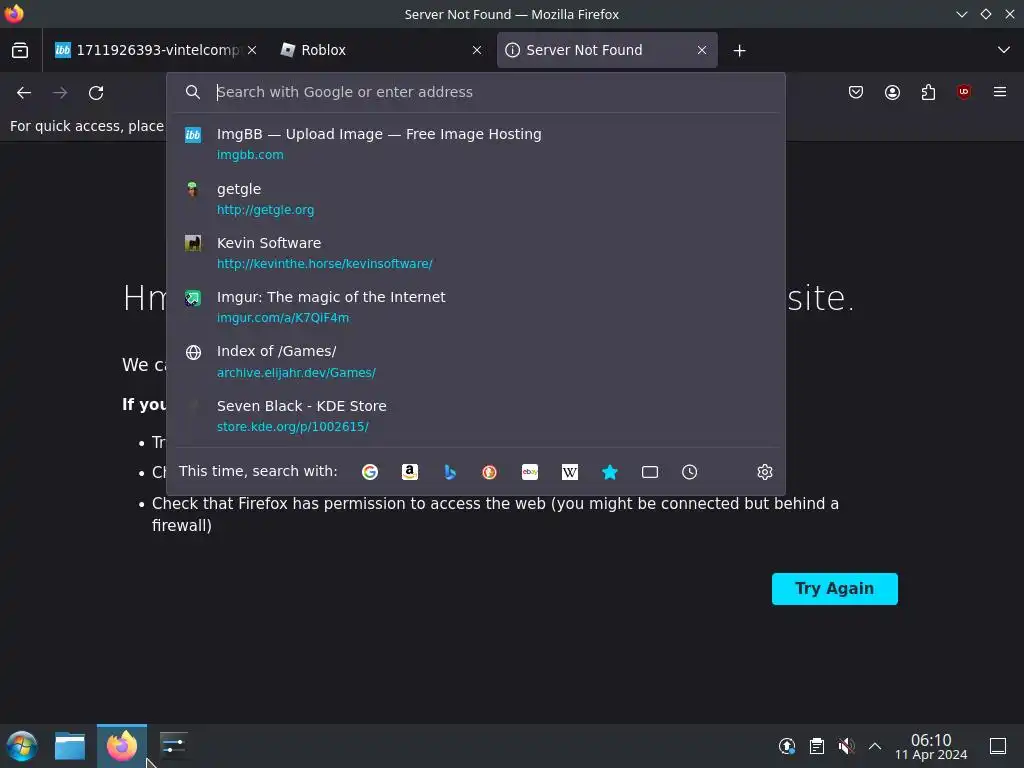Search in Bookmarks using star icon
This screenshot has width=1024, height=768.
(x=609, y=472)
